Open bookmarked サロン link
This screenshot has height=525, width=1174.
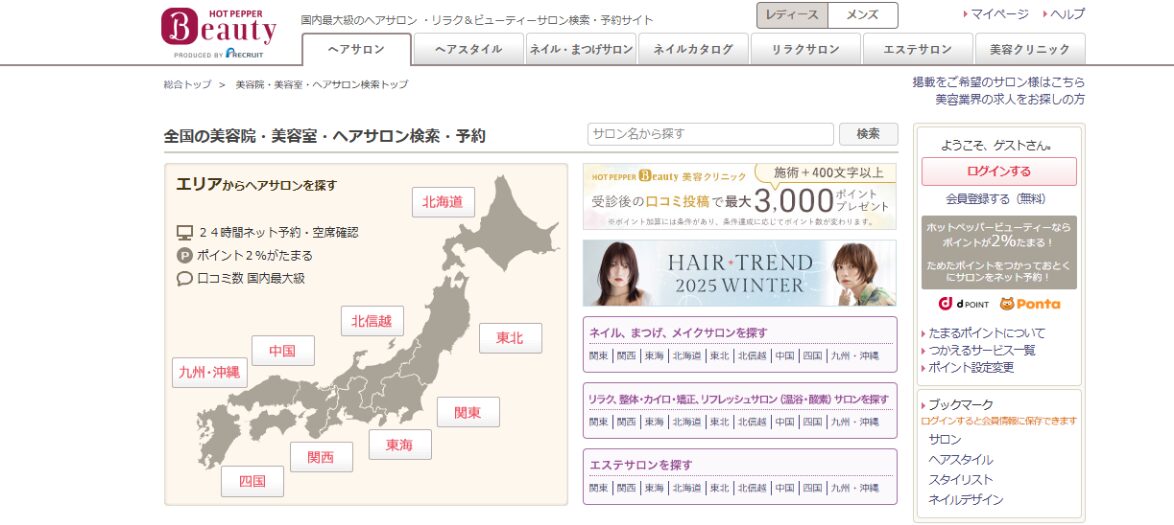[x=945, y=440]
